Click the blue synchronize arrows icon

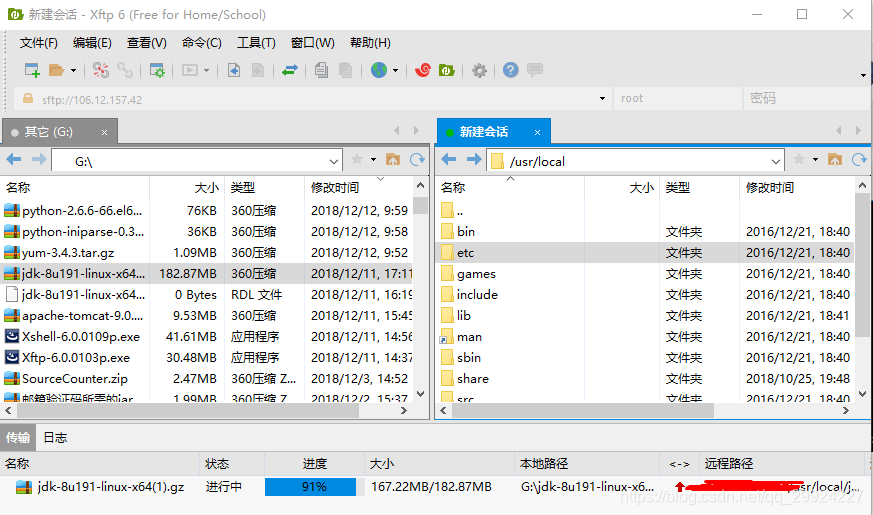click(290, 70)
